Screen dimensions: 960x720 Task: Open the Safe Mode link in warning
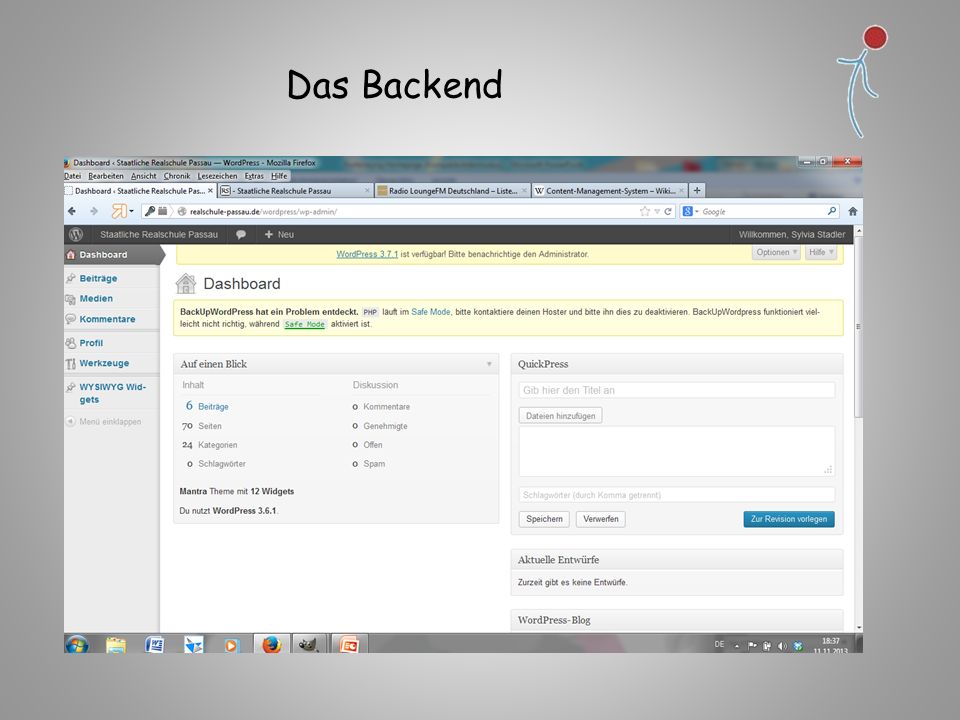pyautogui.click(x=430, y=312)
